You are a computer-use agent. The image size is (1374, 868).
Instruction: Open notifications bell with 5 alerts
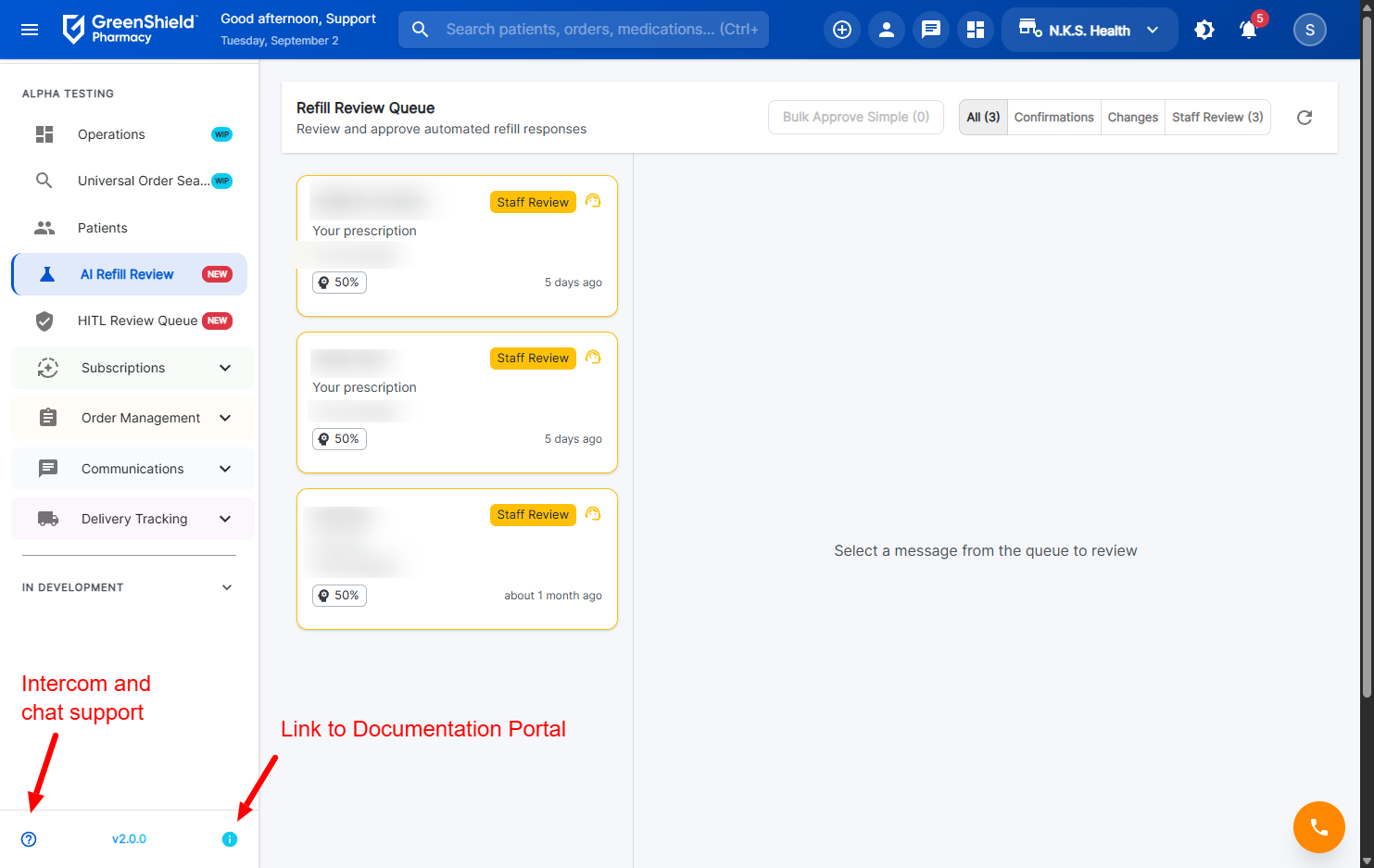click(x=1248, y=30)
